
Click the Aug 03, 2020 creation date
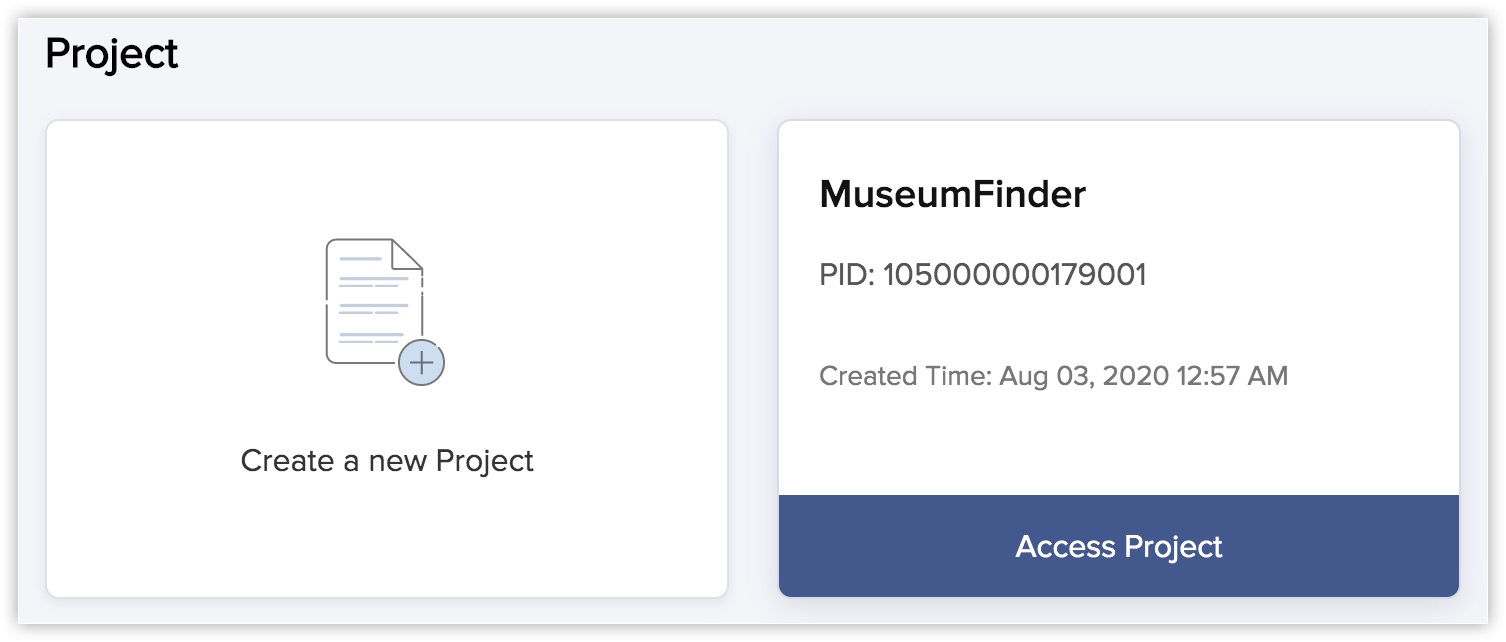pos(1083,377)
